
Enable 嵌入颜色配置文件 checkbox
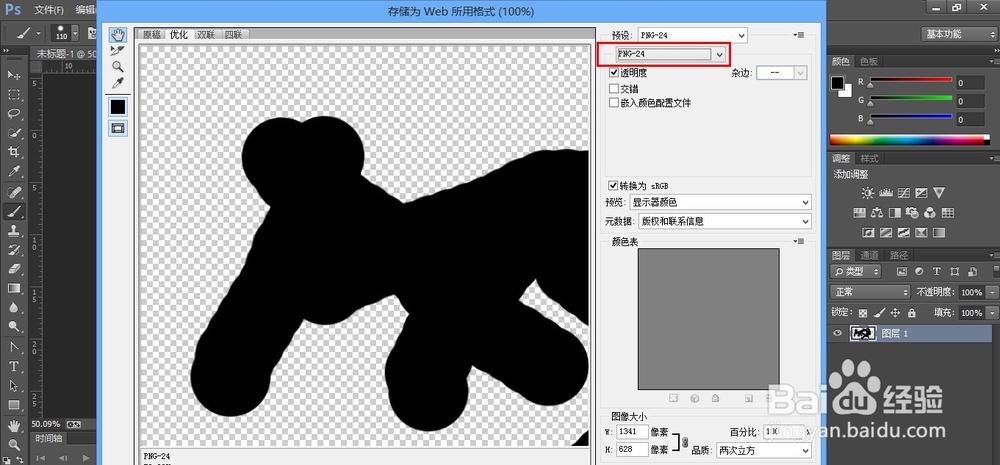coord(614,103)
